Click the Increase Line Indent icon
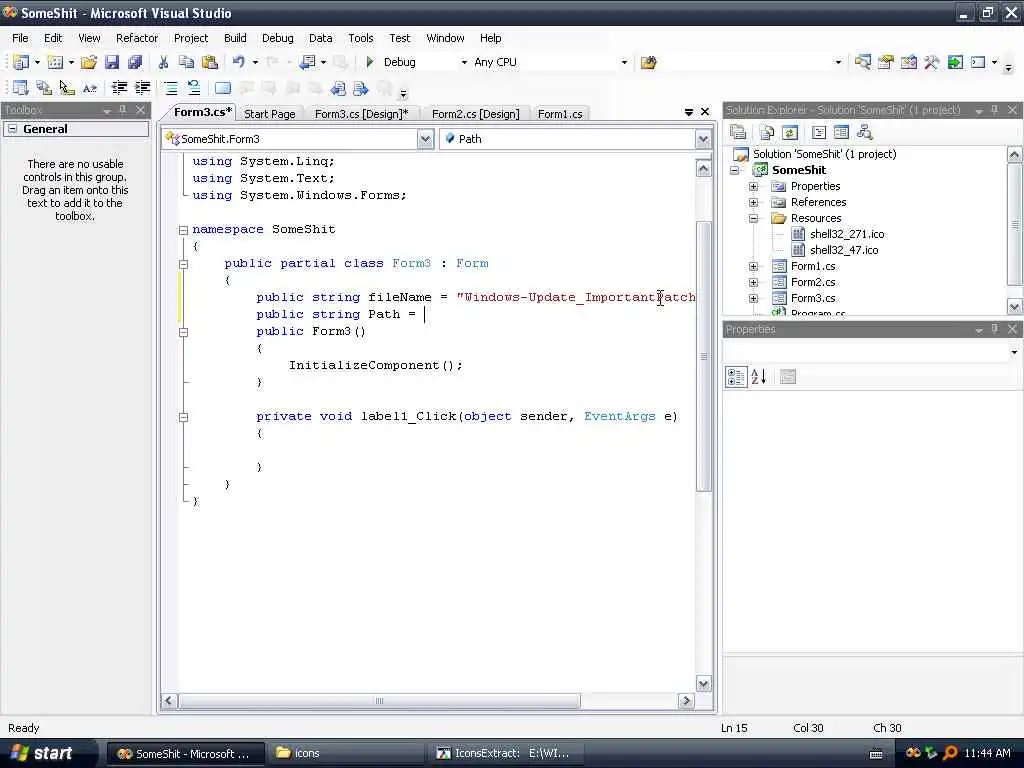Image resolution: width=1024 pixels, height=768 pixels. [142, 88]
